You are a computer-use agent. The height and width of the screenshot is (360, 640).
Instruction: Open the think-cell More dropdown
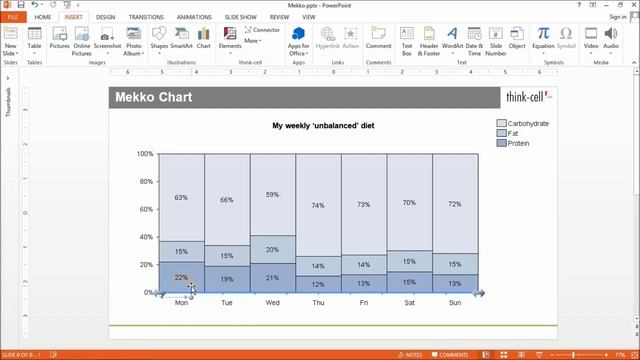[253, 41]
